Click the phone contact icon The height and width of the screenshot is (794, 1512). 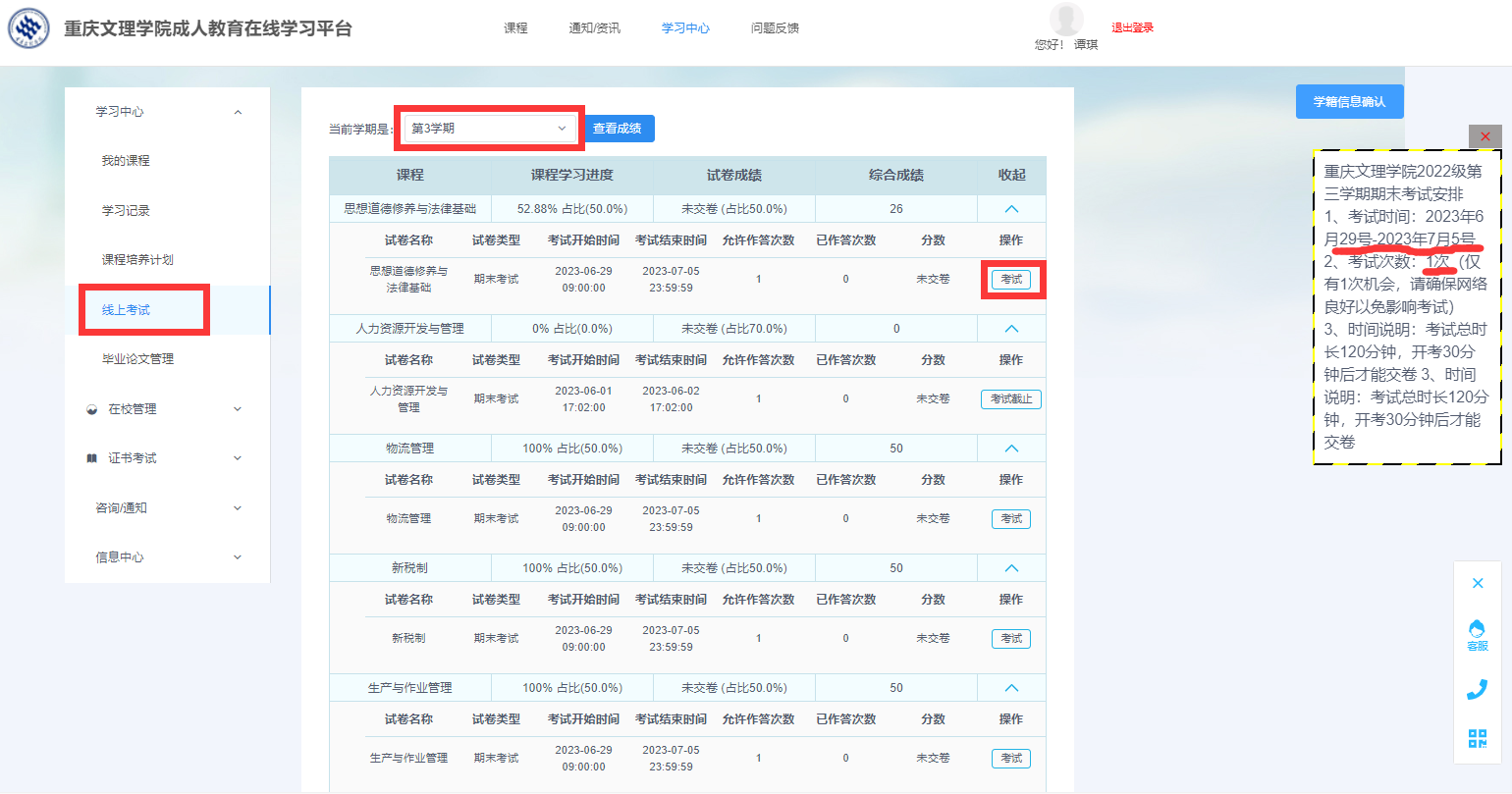click(x=1478, y=689)
